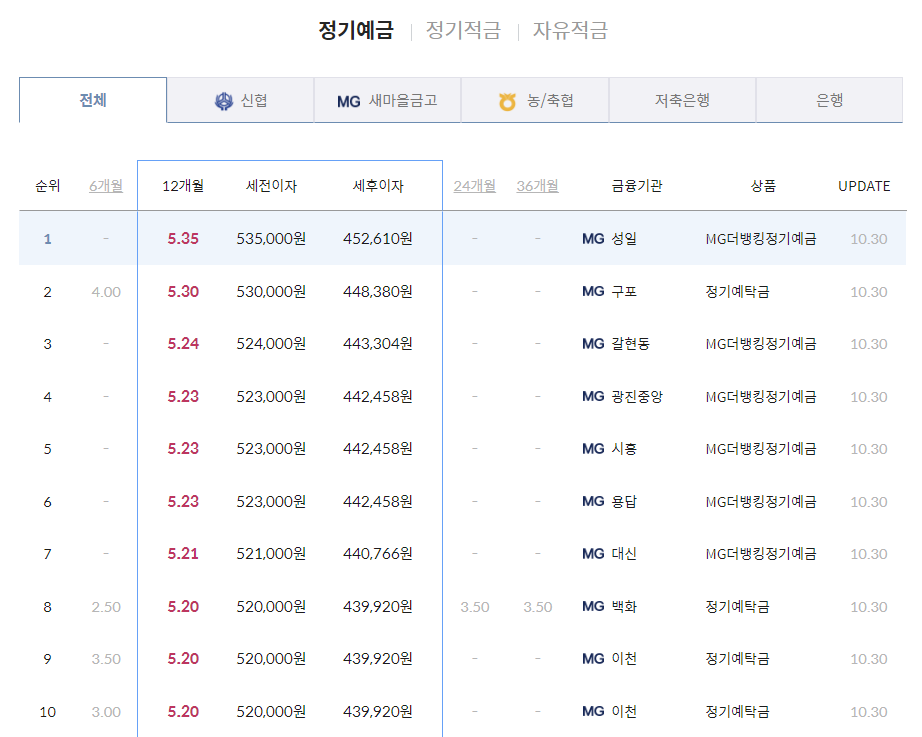The width and height of the screenshot is (922, 737).
Task: Click 성일 institution name
Action: tap(624, 239)
